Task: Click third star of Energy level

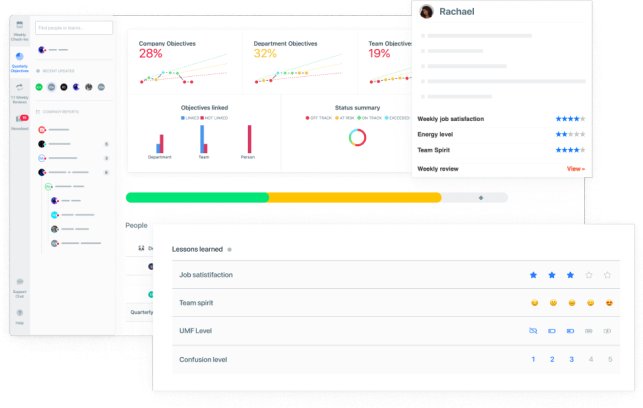Action: pyautogui.click(x=570, y=134)
